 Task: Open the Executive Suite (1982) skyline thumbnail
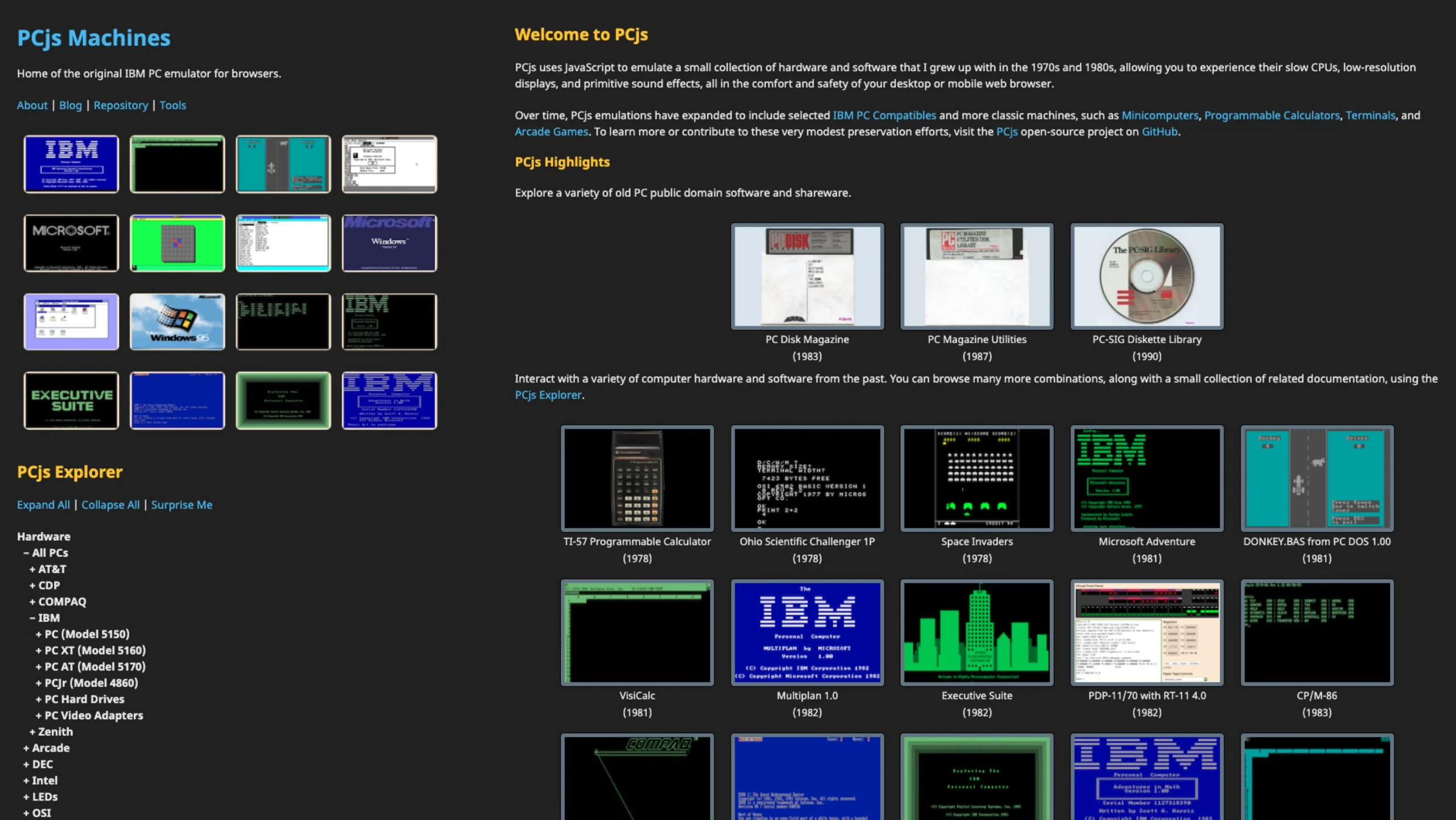coord(977,632)
